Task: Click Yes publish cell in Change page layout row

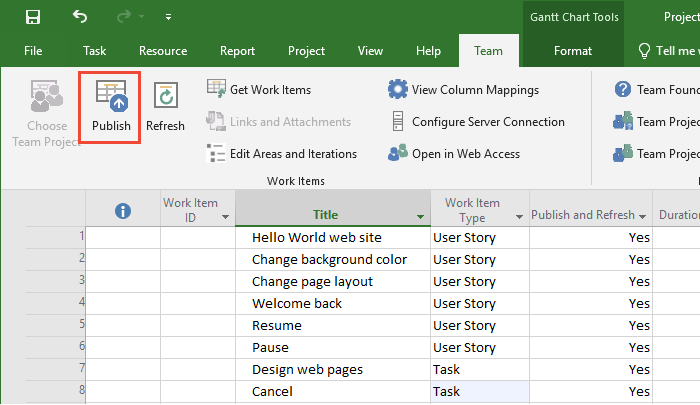Action: (591, 281)
